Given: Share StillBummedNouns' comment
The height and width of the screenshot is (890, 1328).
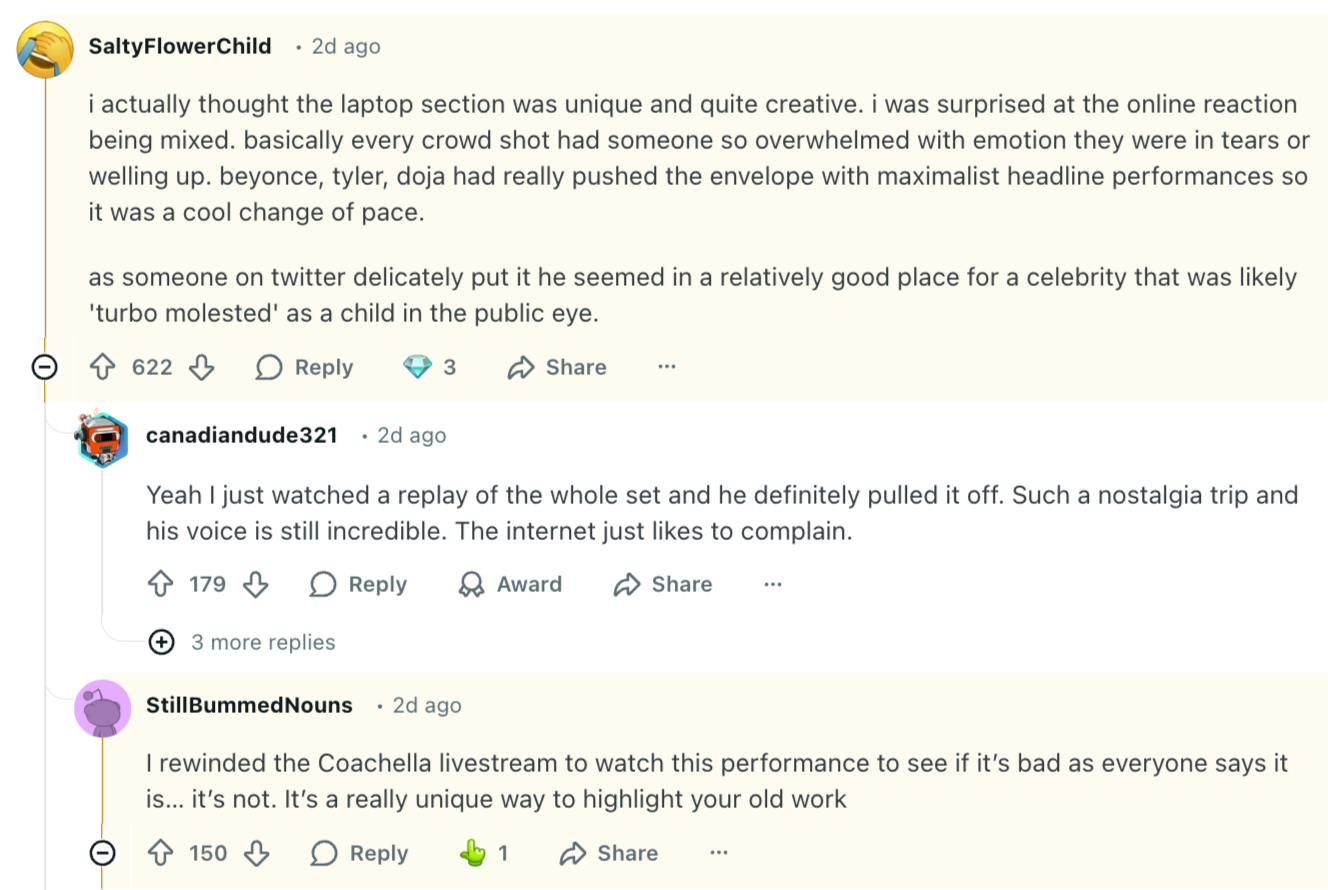Looking at the screenshot, I should pos(609,853).
